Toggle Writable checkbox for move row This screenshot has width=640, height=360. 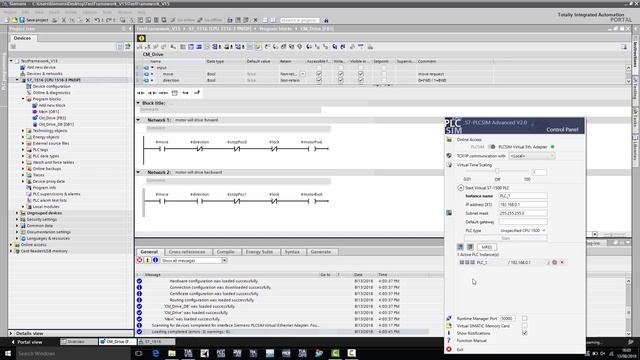(x=340, y=74)
